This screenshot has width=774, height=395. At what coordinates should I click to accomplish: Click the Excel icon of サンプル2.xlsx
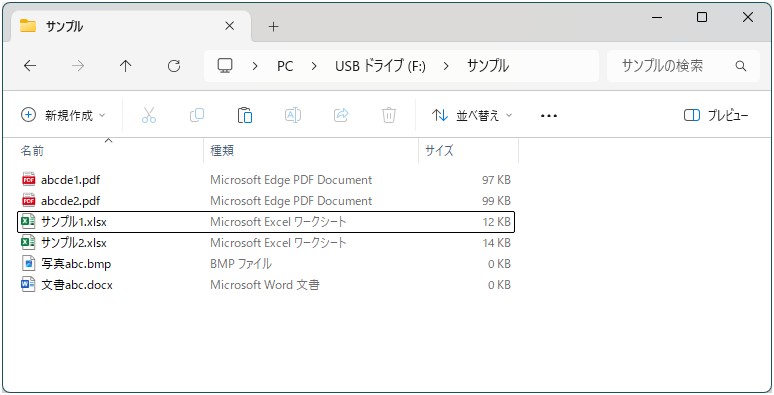click(28, 242)
